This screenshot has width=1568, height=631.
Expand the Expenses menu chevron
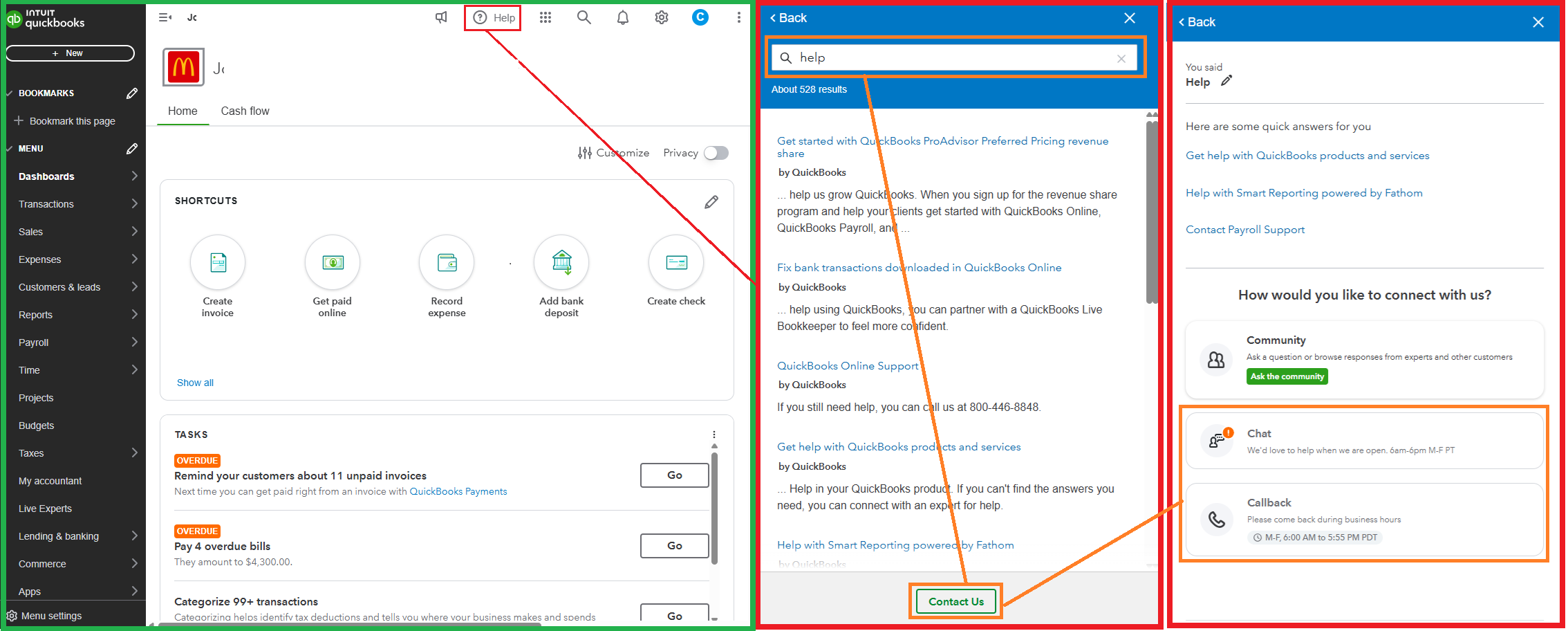click(134, 259)
